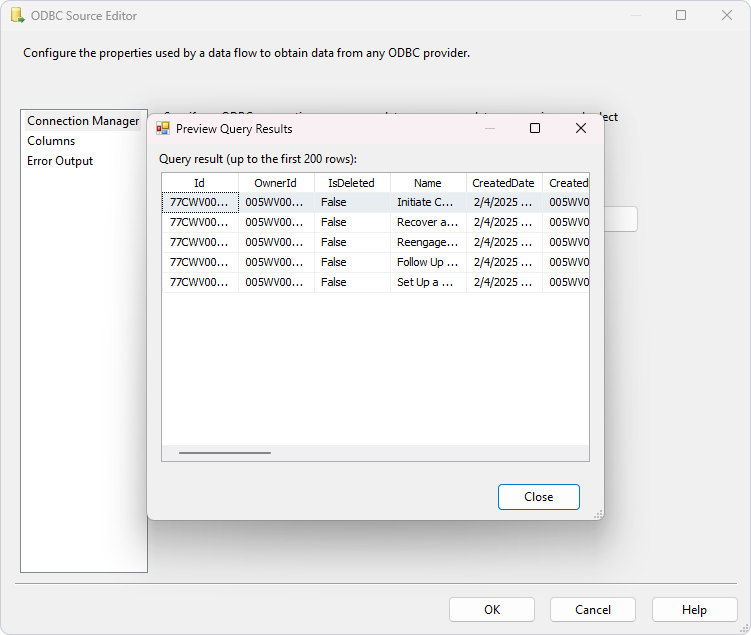Minimize the Preview Query Results dialog

pyautogui.click(x=490, y=128)
